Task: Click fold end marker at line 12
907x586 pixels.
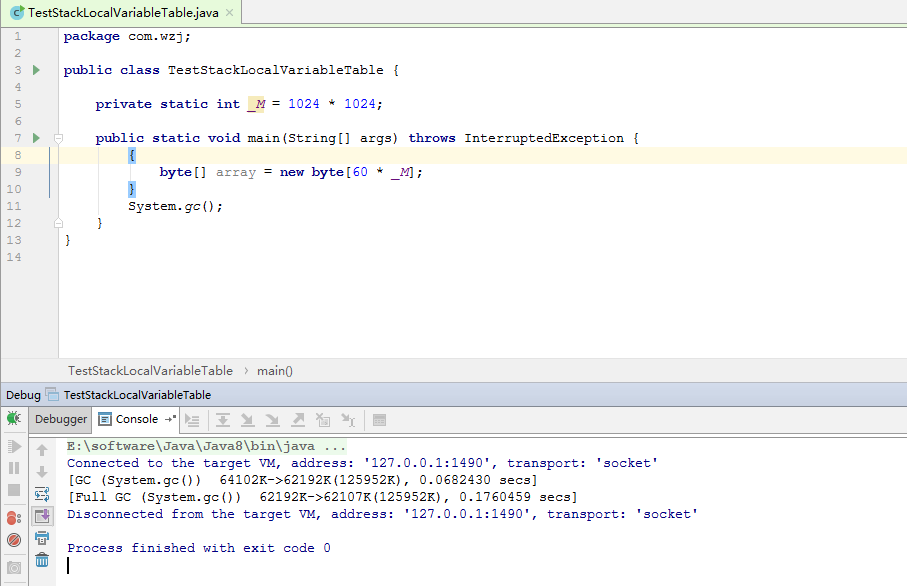Action: tap(58, 223)
